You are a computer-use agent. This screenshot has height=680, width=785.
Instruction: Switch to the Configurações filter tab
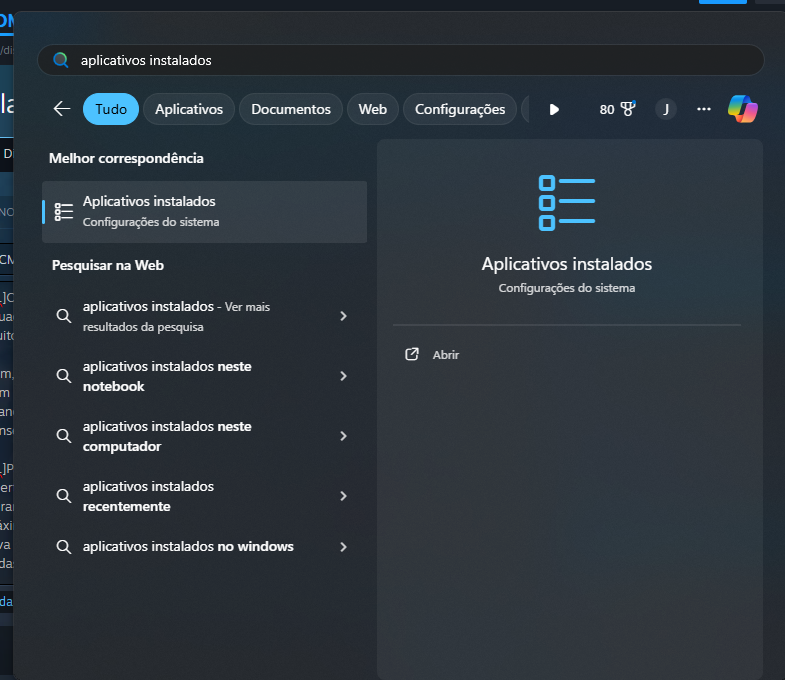coord(460,109)
